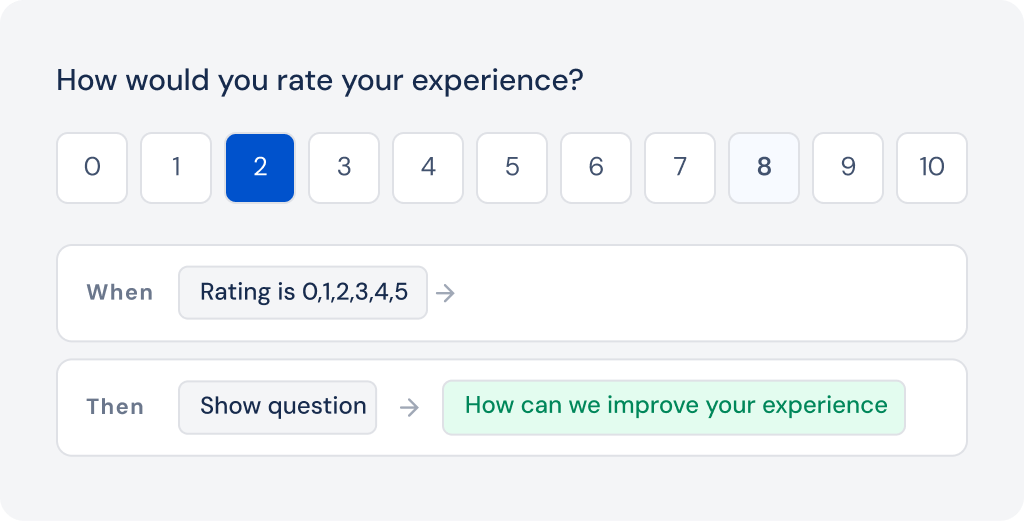Open the 'Rating is 0,1,2,3,4,5' condition
Screen dimensions: 1024x521
[x=303, y=293]
